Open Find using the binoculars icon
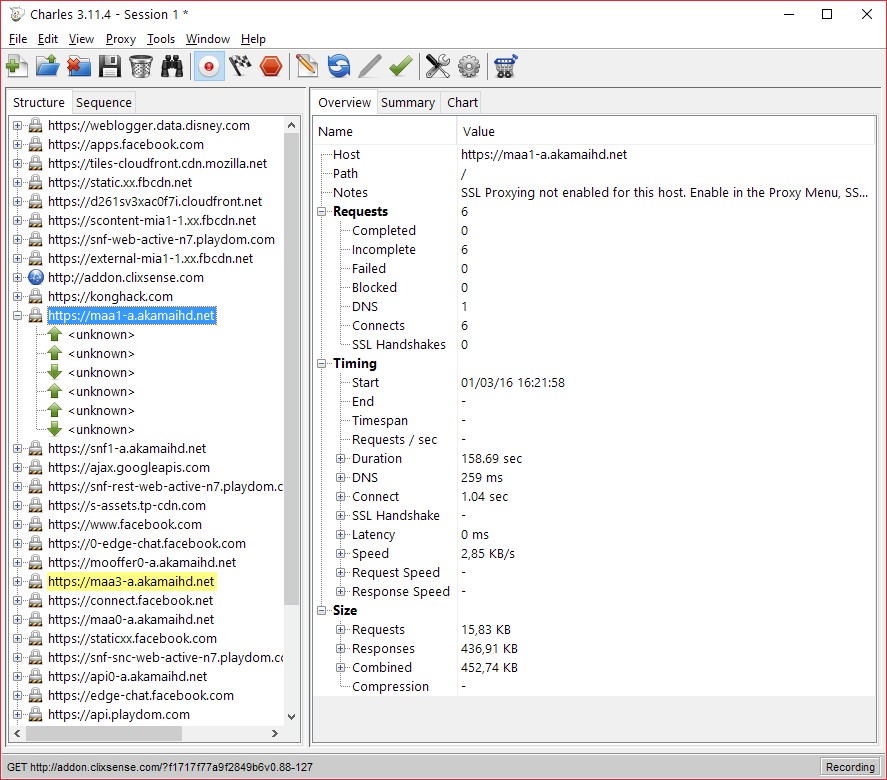This screenshot has width=887, height=780. point(173,67)
